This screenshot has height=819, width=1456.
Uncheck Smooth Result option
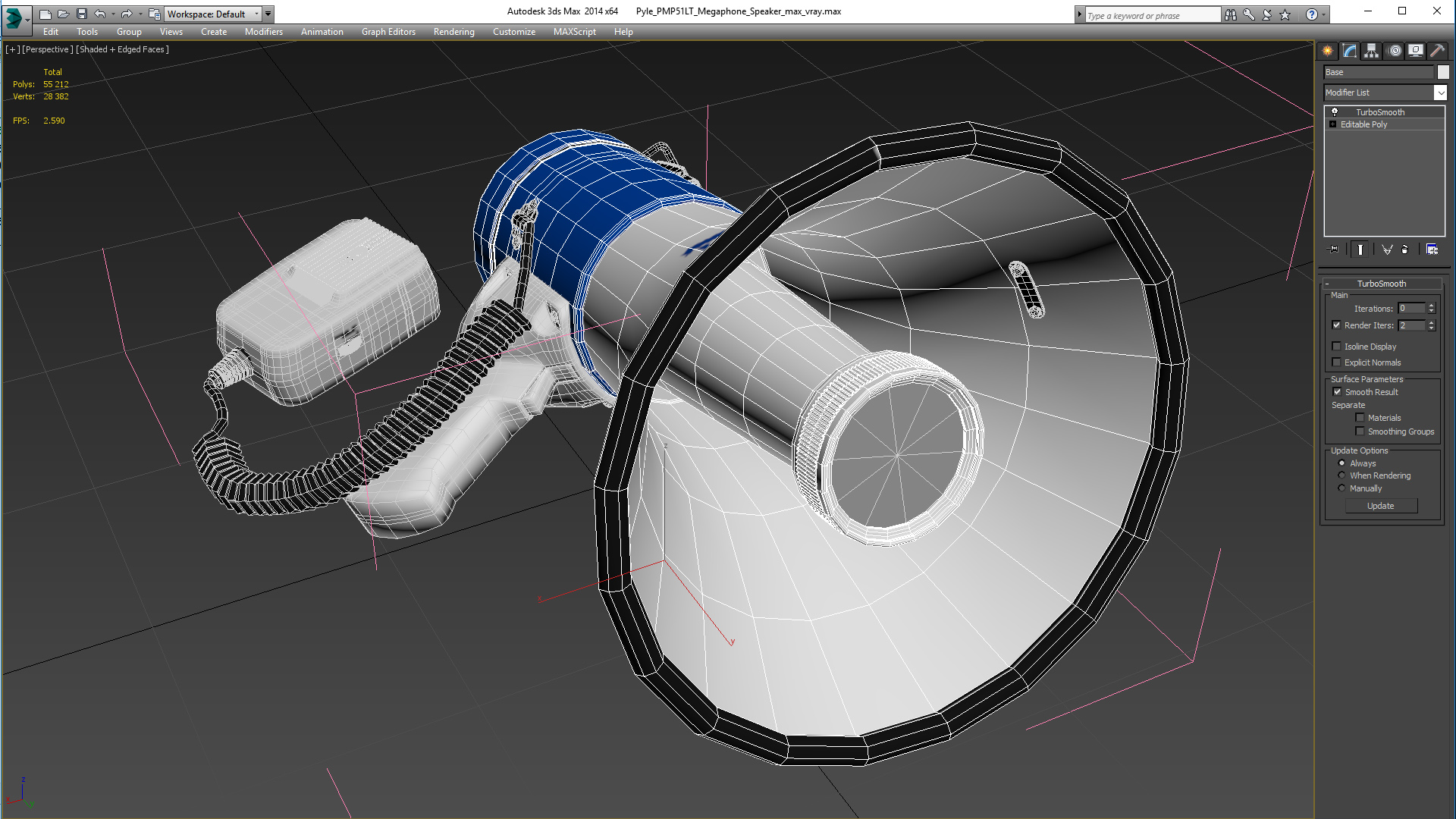pos(1337,392)
